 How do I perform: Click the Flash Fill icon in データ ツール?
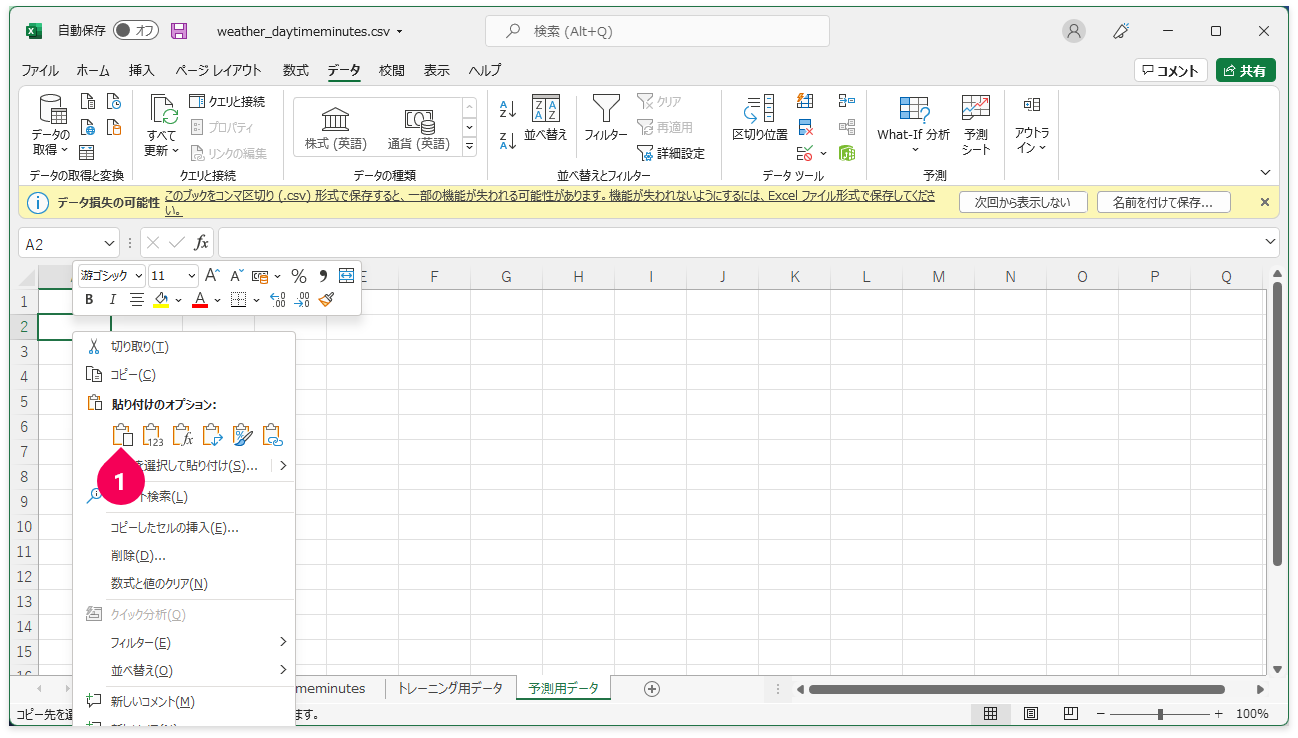pos(805,100)
